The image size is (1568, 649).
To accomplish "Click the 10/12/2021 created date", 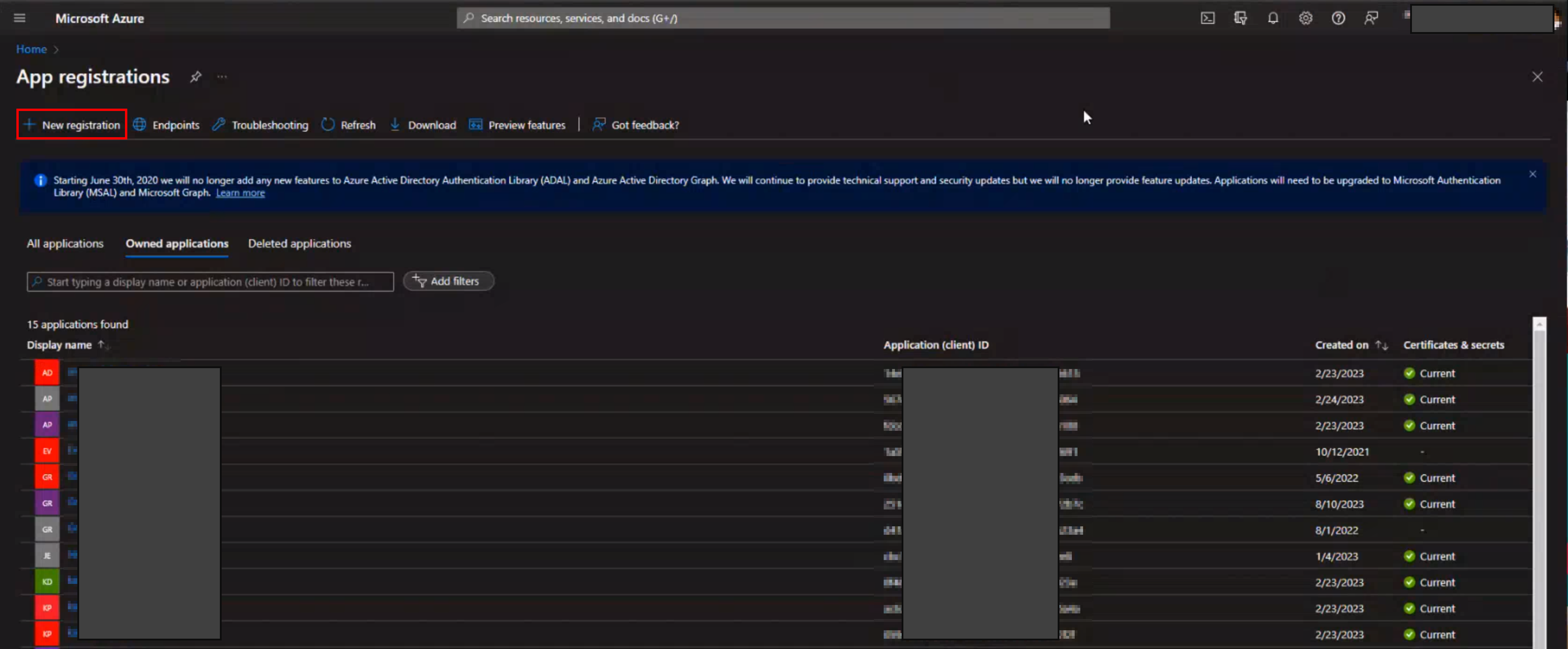I will (x=1342, y=452).
